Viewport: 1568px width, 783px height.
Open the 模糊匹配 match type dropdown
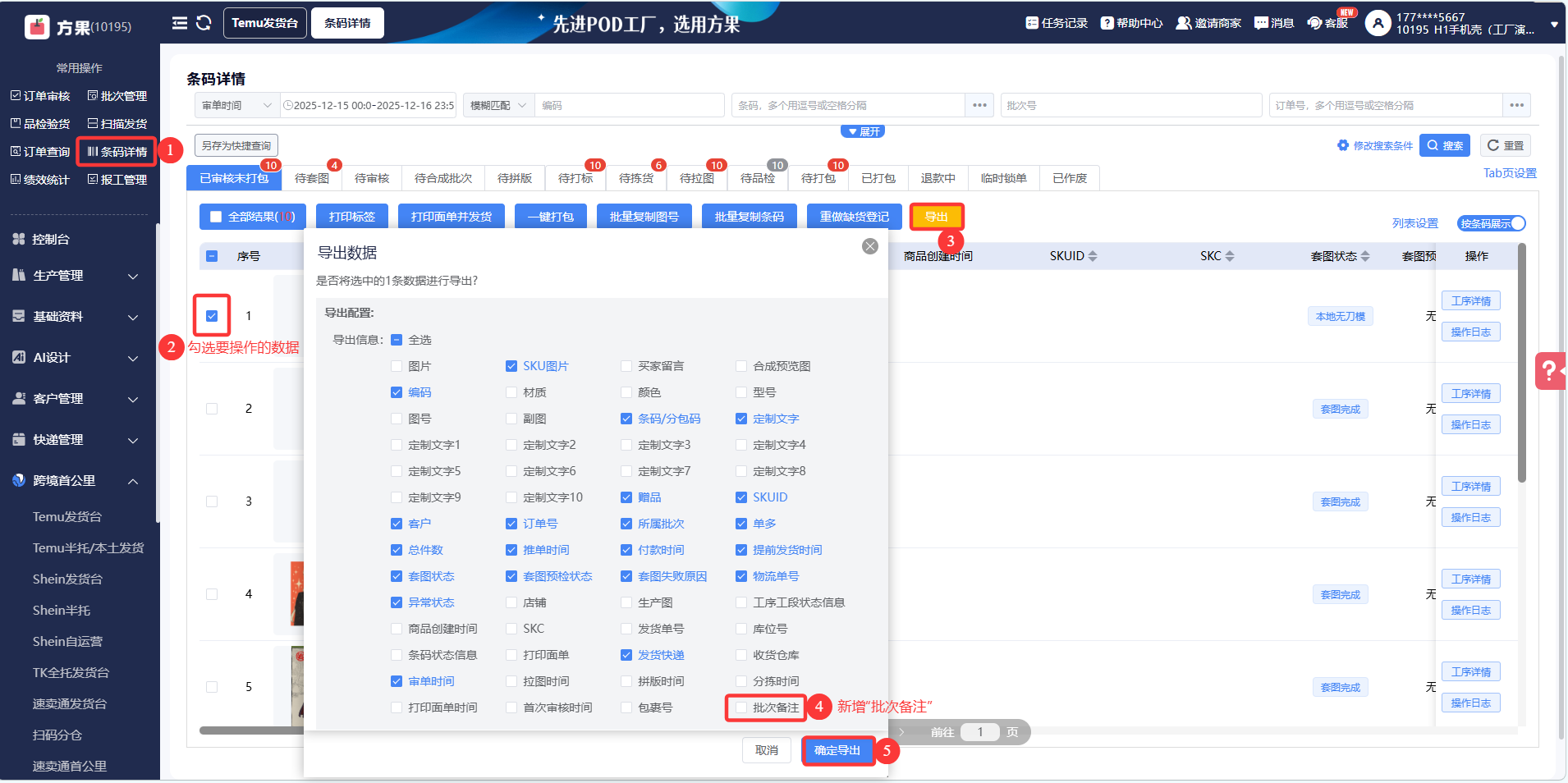pos(498,105)
